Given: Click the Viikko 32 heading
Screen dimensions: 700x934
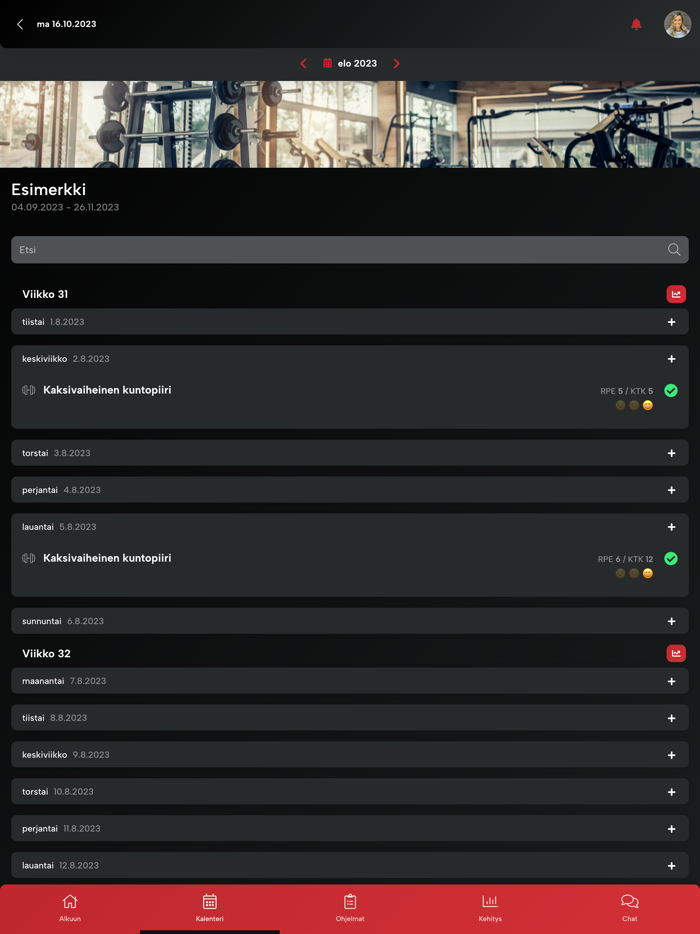Looking at the screenshot, I should pos(46,653).
